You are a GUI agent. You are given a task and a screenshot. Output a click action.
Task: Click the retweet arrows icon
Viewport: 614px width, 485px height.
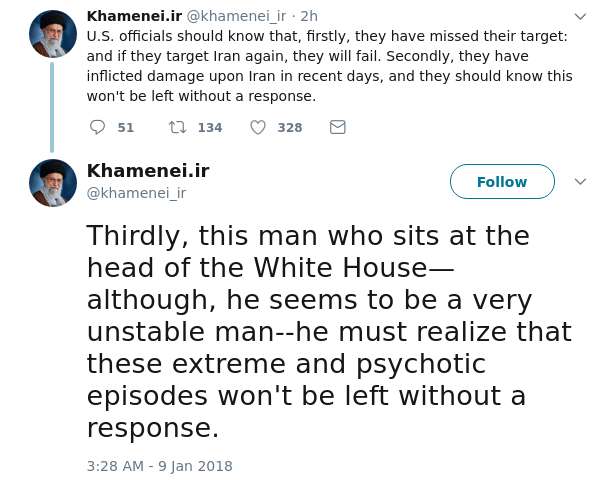click(177, 127)
